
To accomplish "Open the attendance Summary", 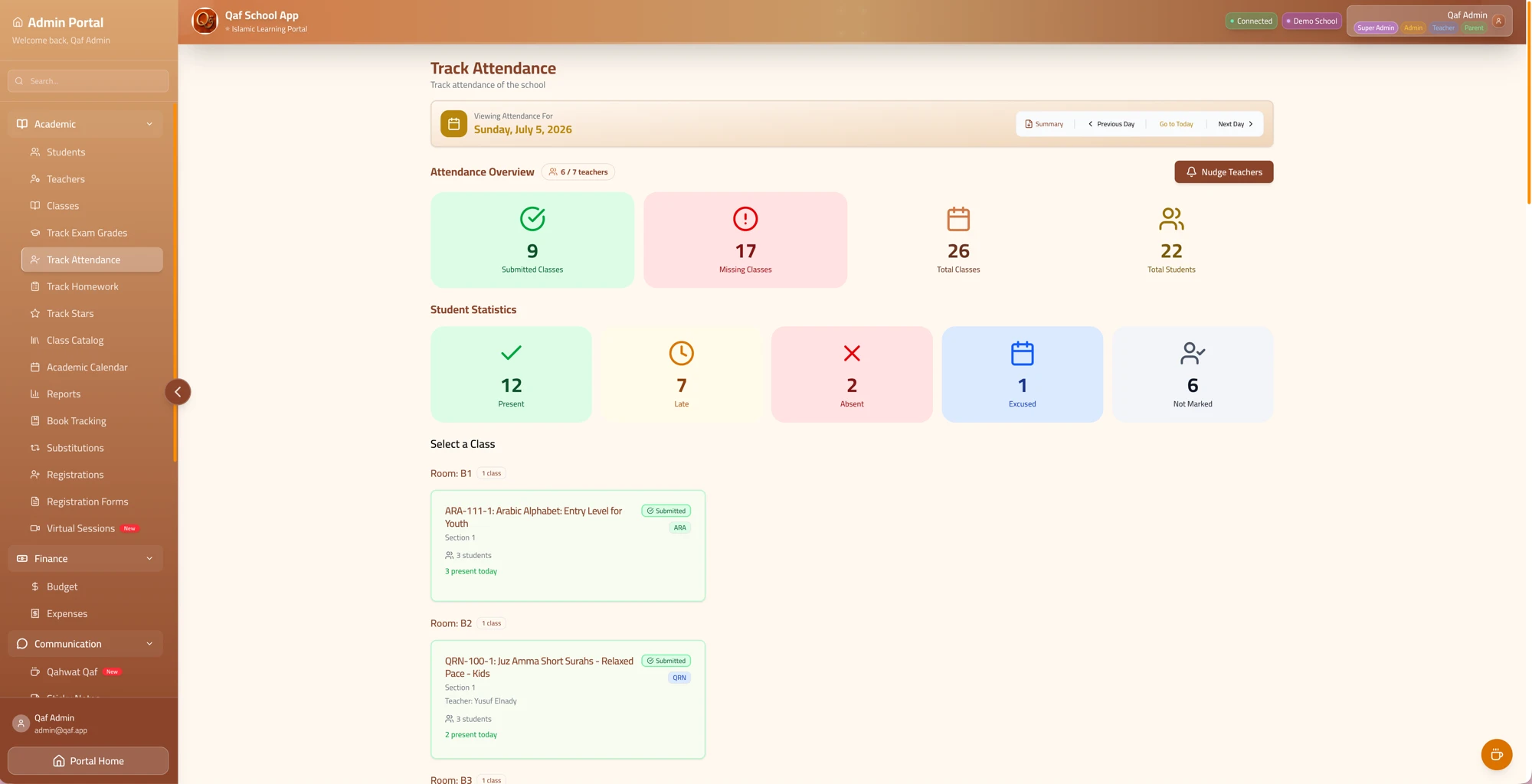I will [1043, 124].
